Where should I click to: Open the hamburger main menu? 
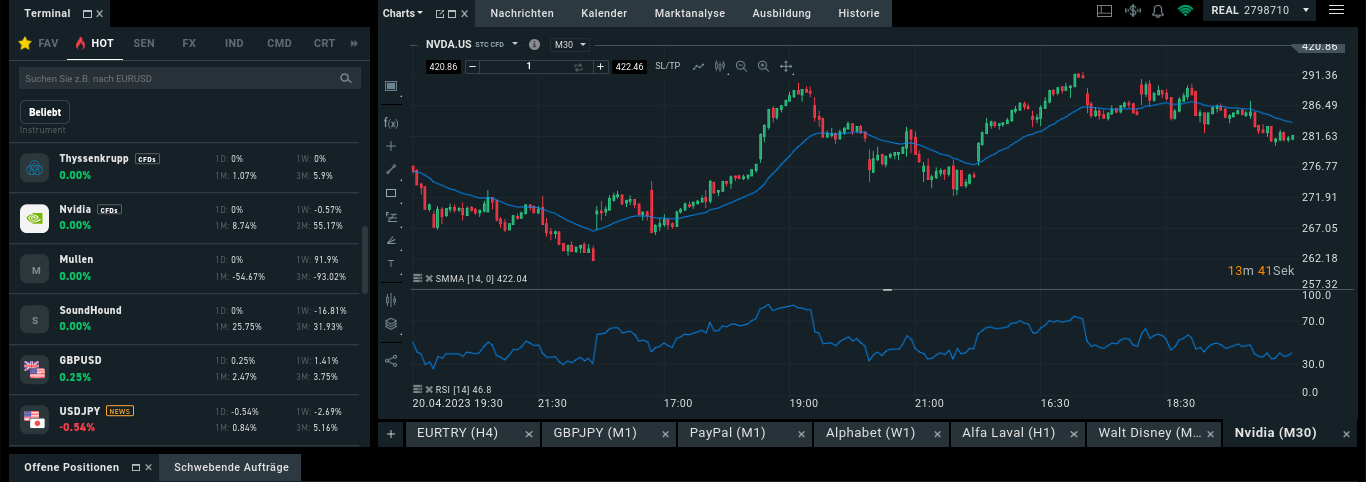point(1336,10)
